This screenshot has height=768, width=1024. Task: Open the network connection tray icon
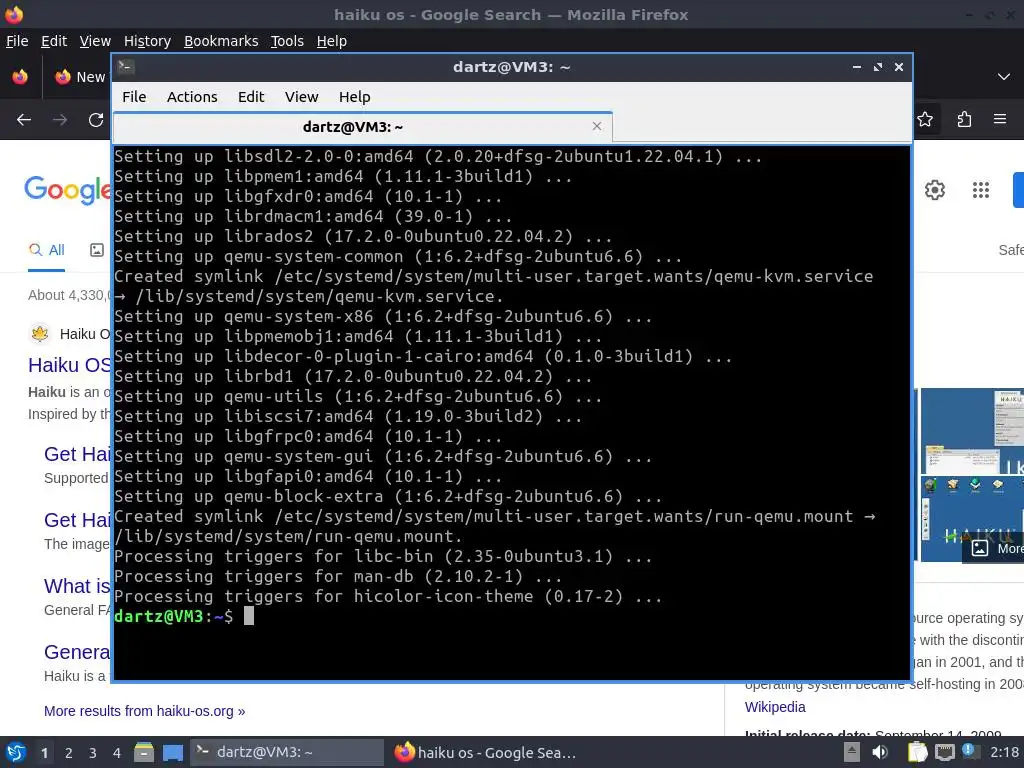[x=944, y=753]
